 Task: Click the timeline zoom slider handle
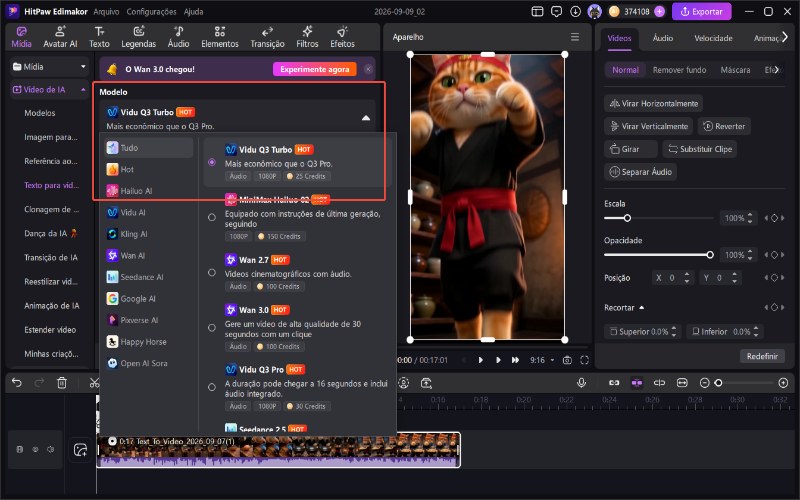(718, 383)
